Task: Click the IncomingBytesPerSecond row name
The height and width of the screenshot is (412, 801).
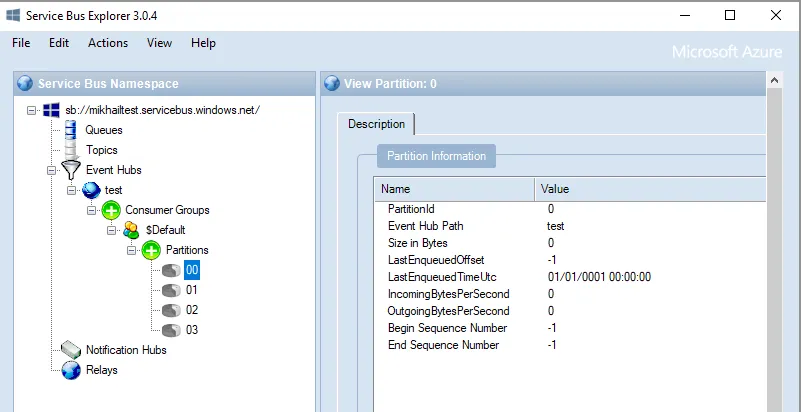Action: tap(448, 294)
